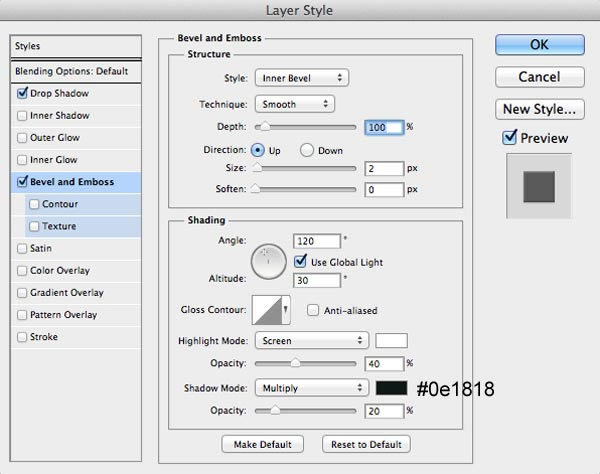Screen dimensions: 600x474
Task: Open the white Highlight color swatch
Action: coord(391,340)
